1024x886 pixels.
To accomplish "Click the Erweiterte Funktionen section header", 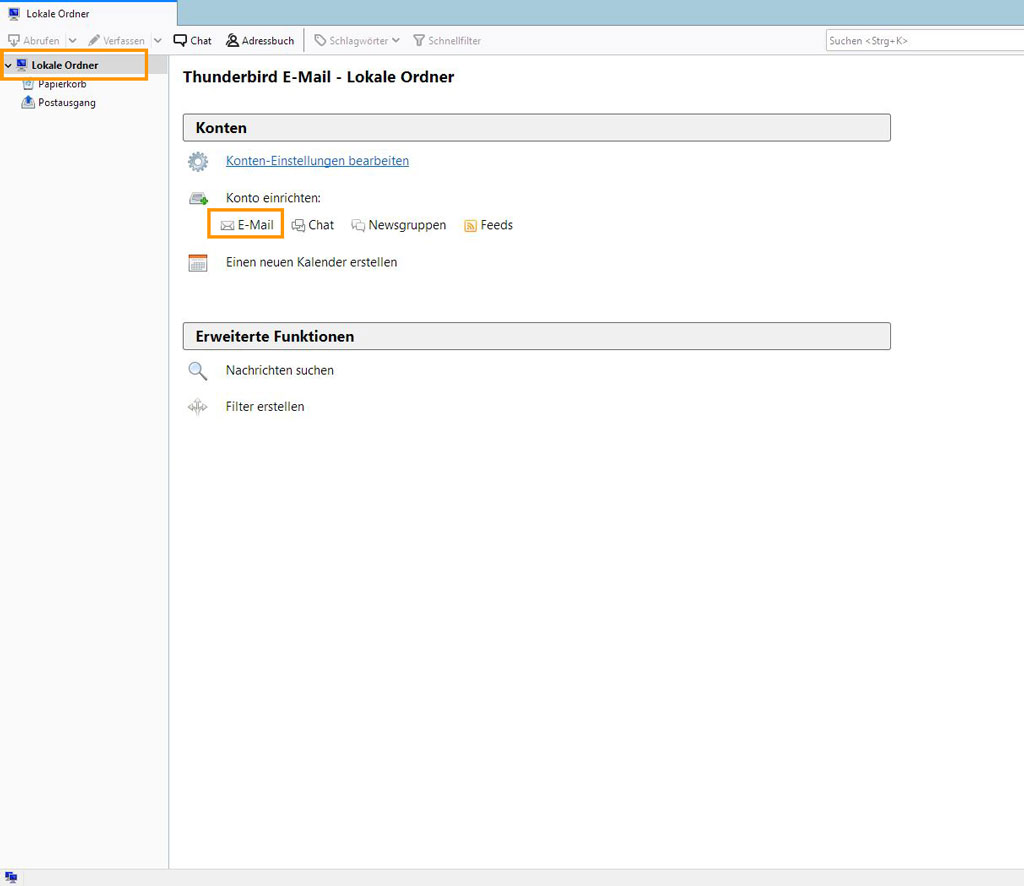I will click(x=537, y=336).
